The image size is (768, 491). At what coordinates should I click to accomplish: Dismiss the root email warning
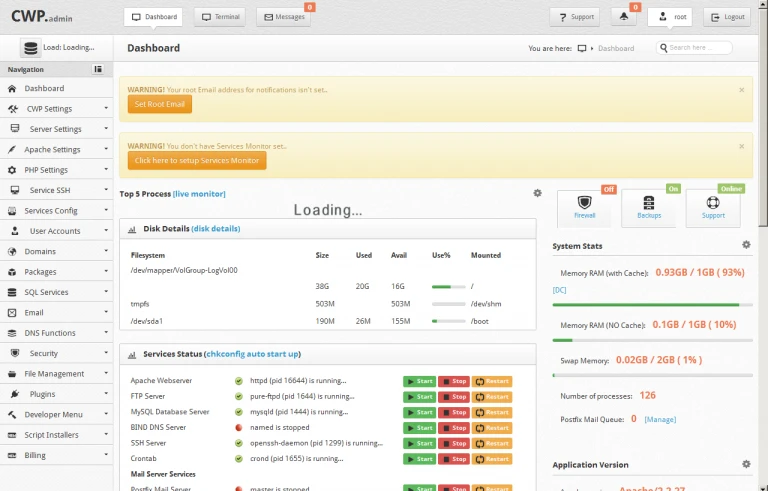(x=742, y=90)
